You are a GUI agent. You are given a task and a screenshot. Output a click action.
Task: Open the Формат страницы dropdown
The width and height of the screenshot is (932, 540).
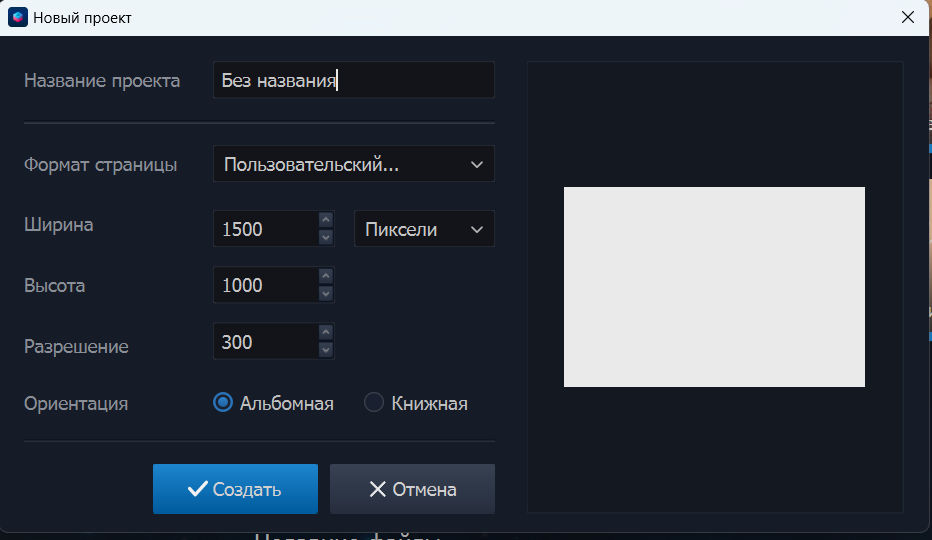pos(354,164)
